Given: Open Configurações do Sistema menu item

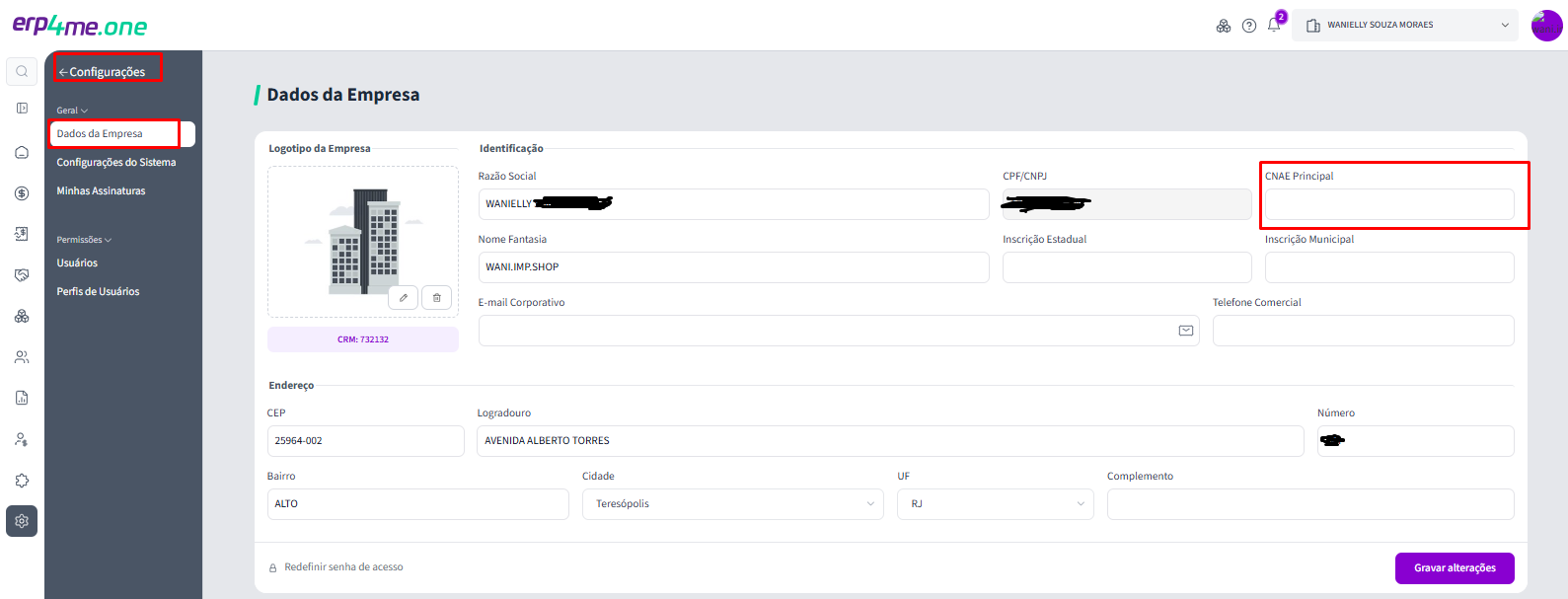Looking at the screenshot, I should pyautogui.click(x=116, y=163).
